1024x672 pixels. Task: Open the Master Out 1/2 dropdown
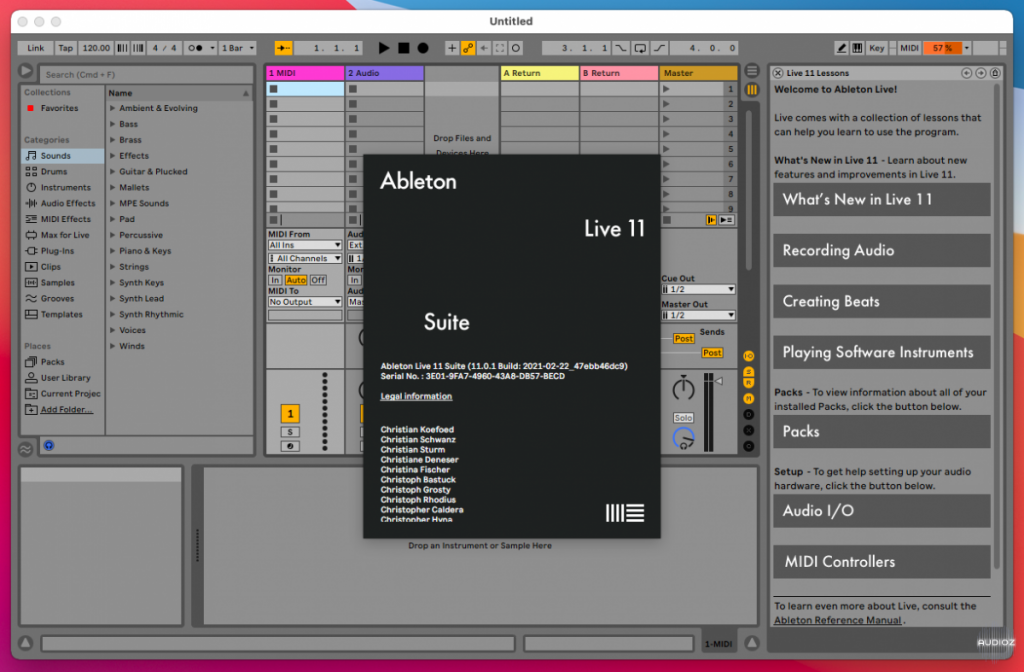pos(698,315)
